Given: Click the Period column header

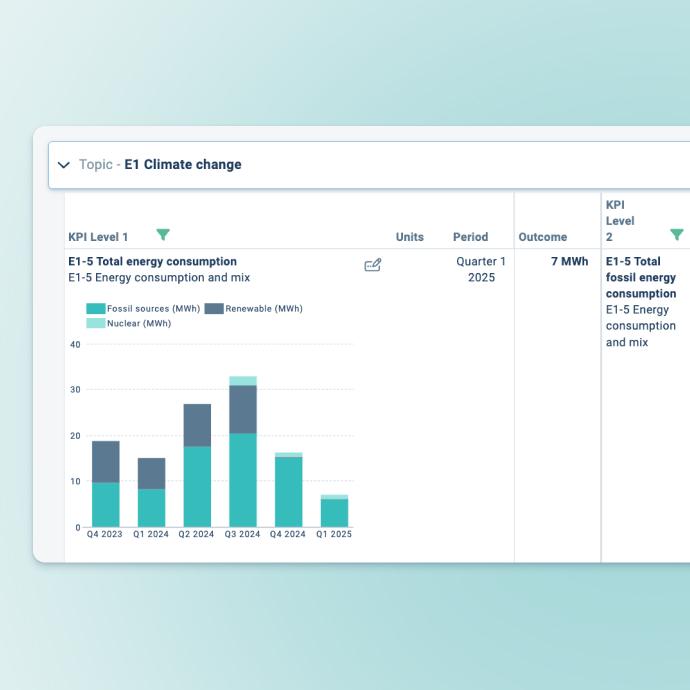Looking at the screenshot, I should pyautogui.click(x=470, y=237).
